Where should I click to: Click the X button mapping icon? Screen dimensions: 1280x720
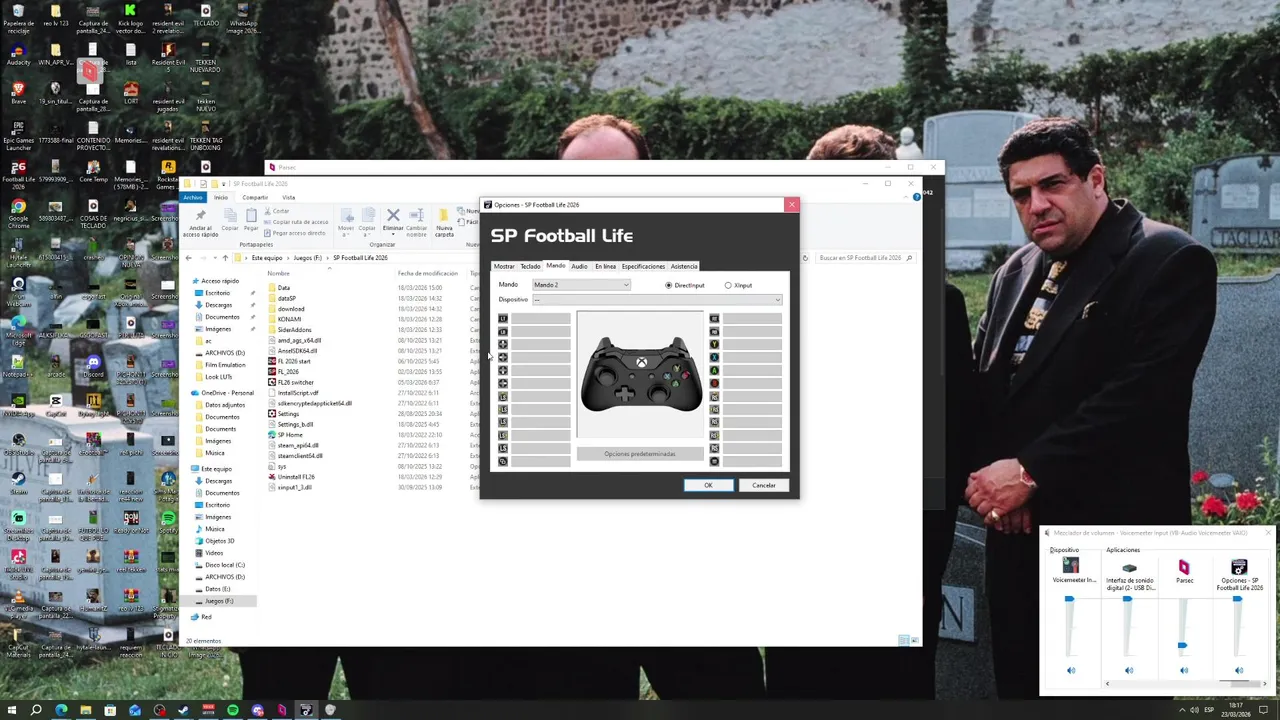point(715,357)
